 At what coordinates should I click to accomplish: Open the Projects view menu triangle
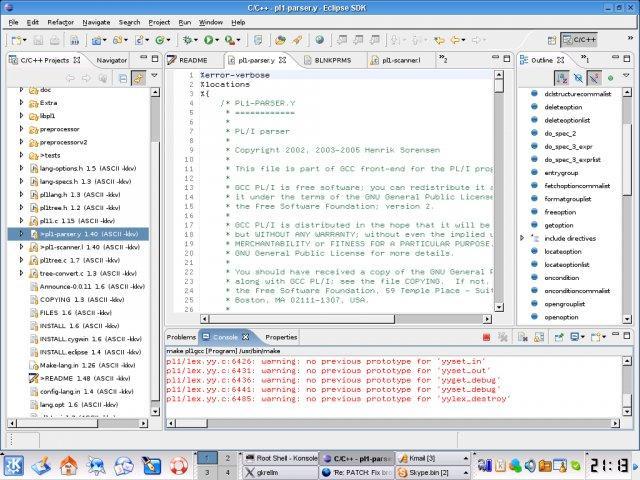[x=154, y=76]
